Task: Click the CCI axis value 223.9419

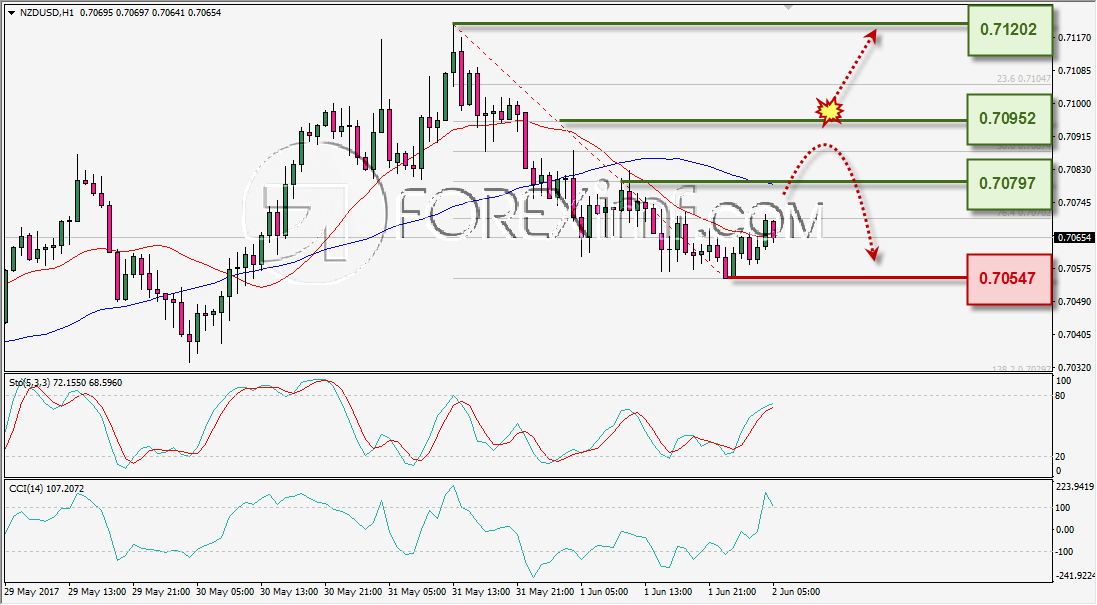Action: point(1075,487)
